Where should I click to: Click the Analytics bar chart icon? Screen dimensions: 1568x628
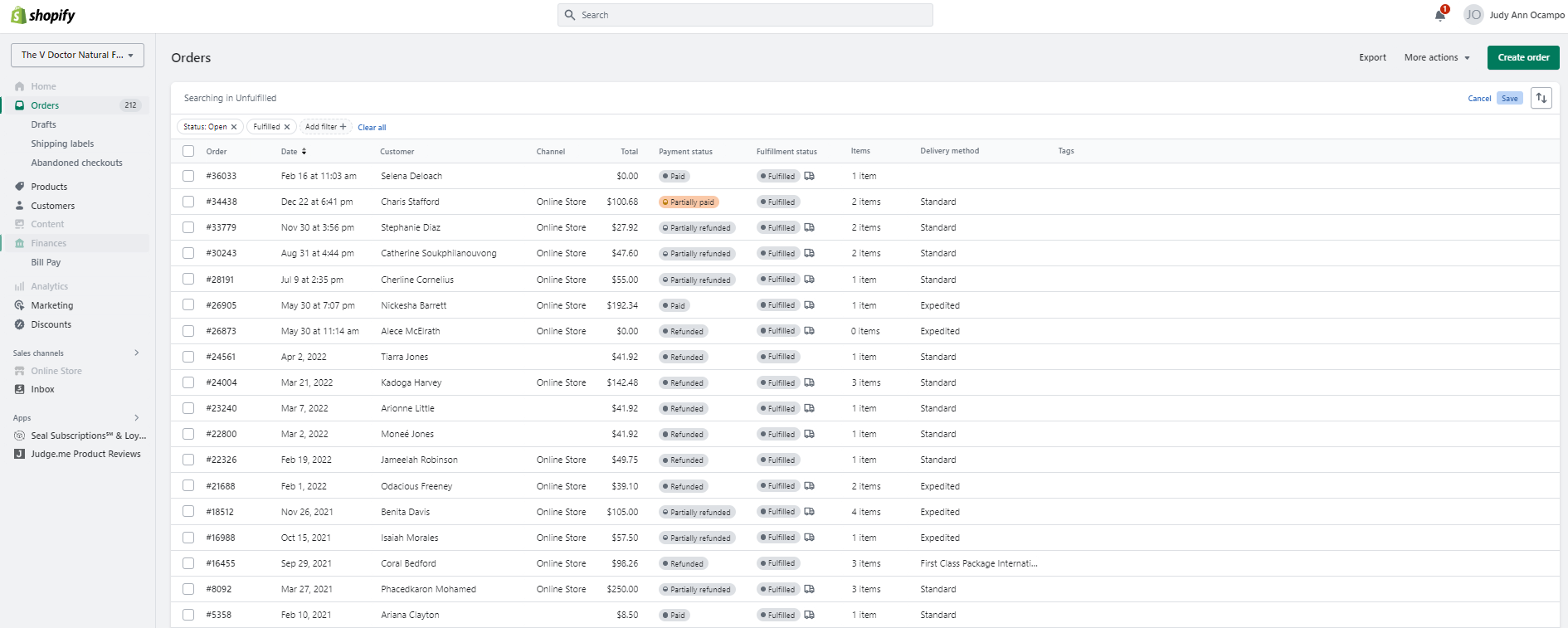click(x=19, y=286)
